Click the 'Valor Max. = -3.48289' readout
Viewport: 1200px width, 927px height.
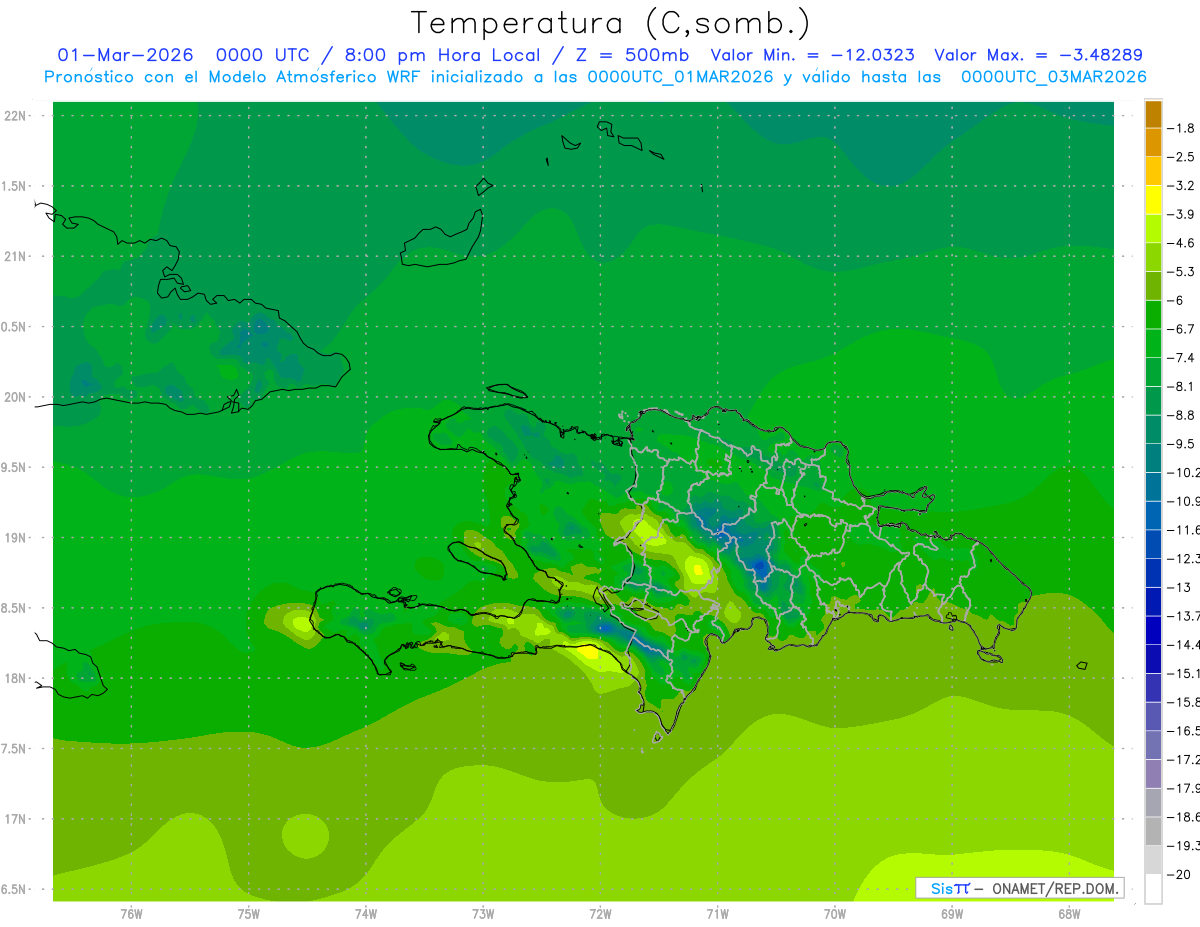point(1038,55)
